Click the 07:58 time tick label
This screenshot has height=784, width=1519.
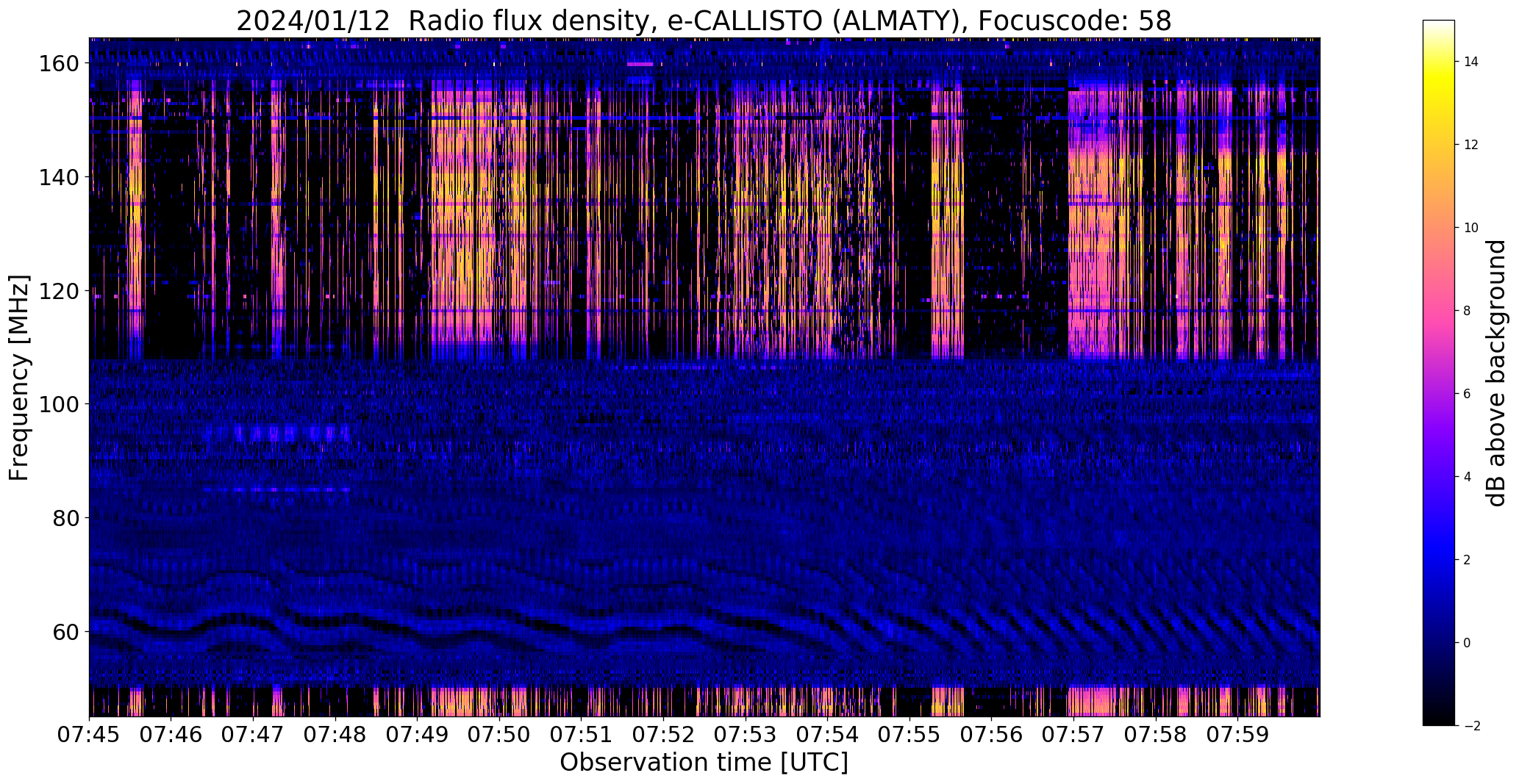point(1156,734)
